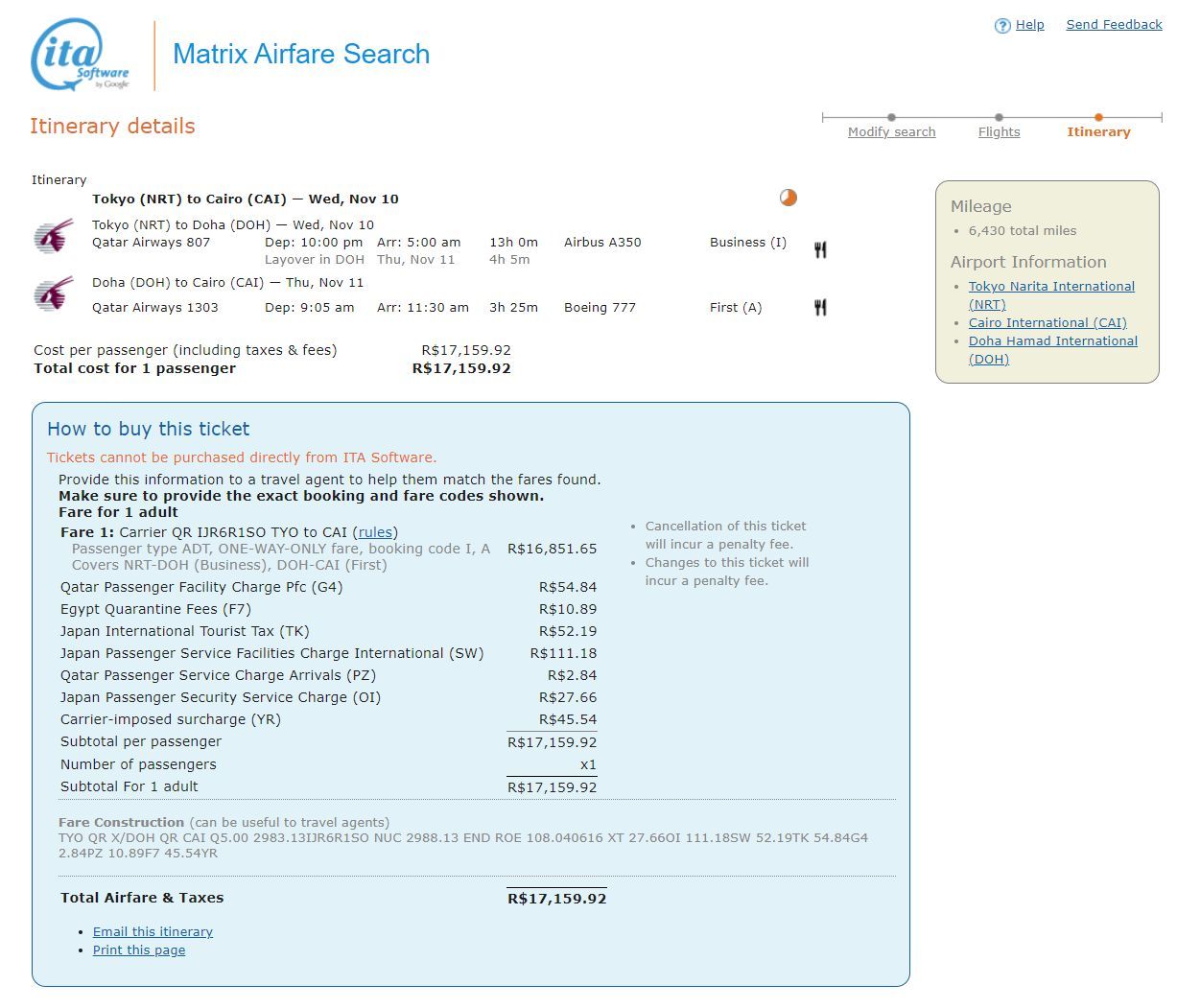The image size is (1177, 1008).
Task: Click the Arr: 11:30 am arrival time
Action: pos(423,308)
